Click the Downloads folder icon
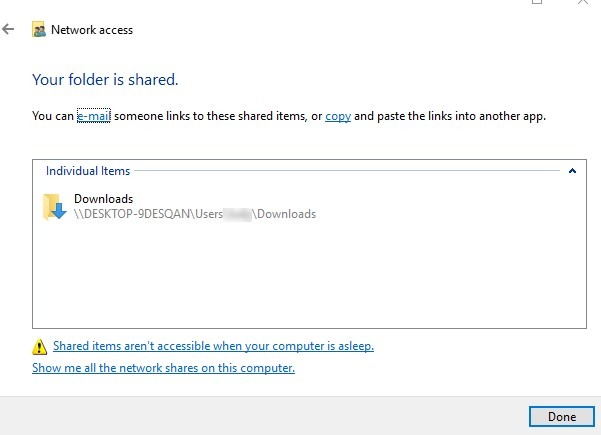Image resolution: width=601 pixels, height=435 pixels. pyautogui.click(x=53, y=206)
